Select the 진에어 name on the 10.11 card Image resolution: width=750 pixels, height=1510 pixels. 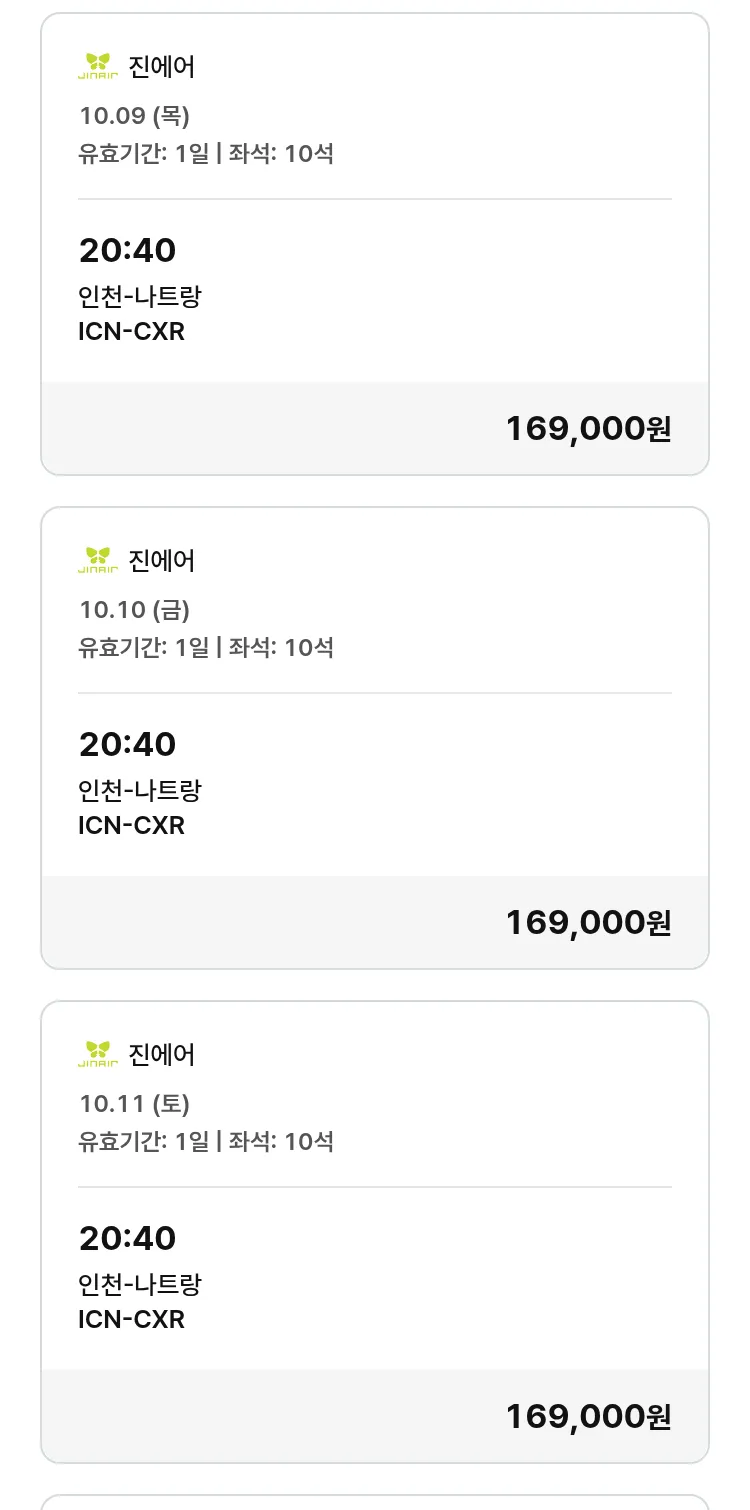(x=162, y=1055)
